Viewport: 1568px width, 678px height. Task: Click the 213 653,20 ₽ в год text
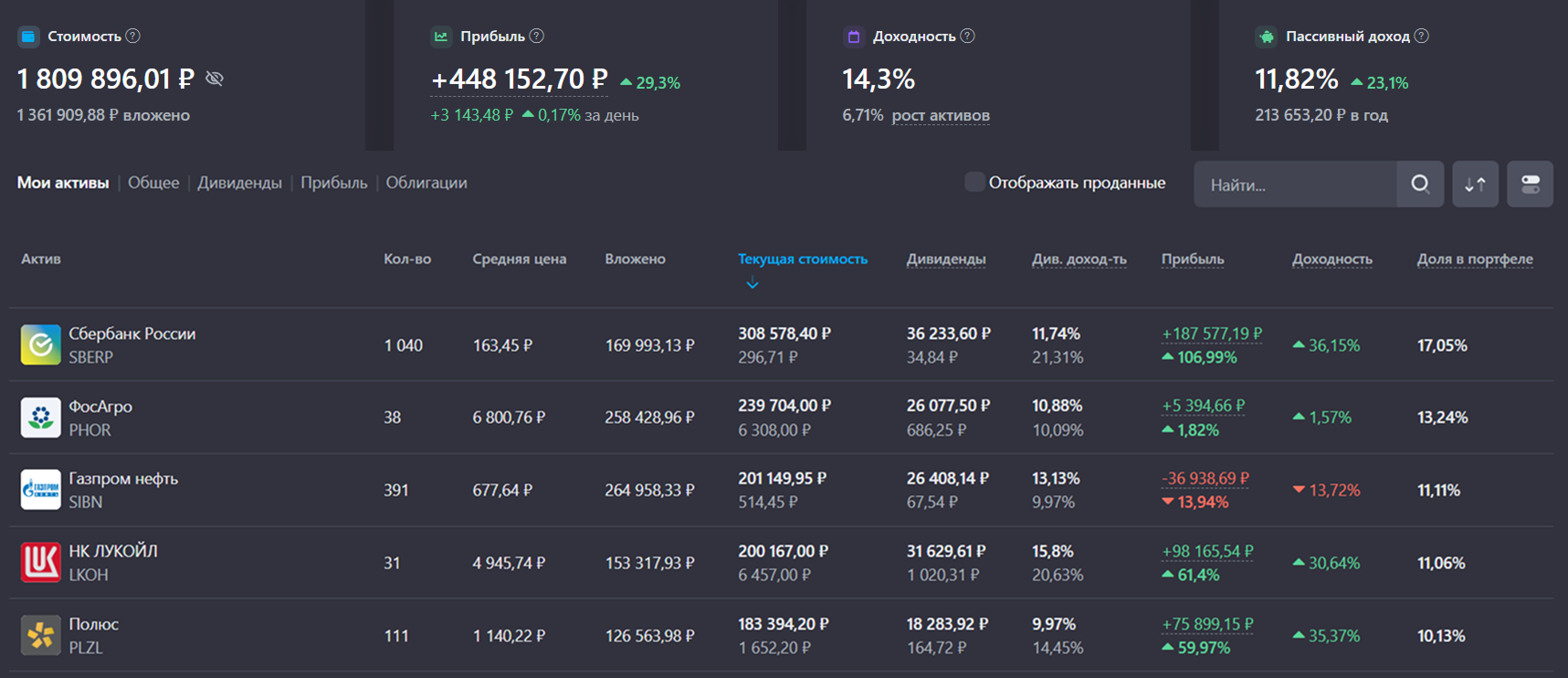(x=1321, y=115)
